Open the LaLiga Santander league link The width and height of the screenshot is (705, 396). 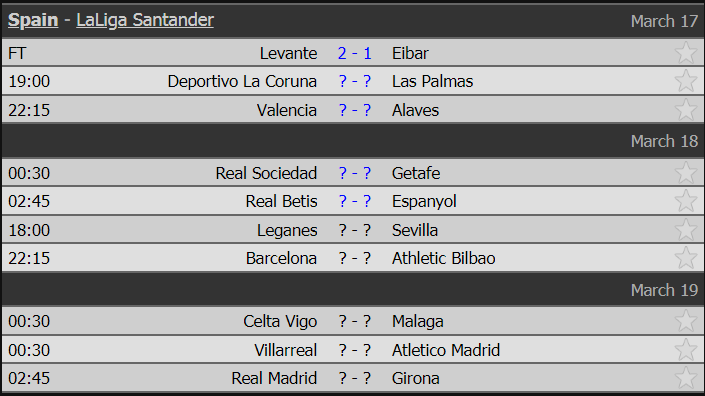[x=145, y=20]
